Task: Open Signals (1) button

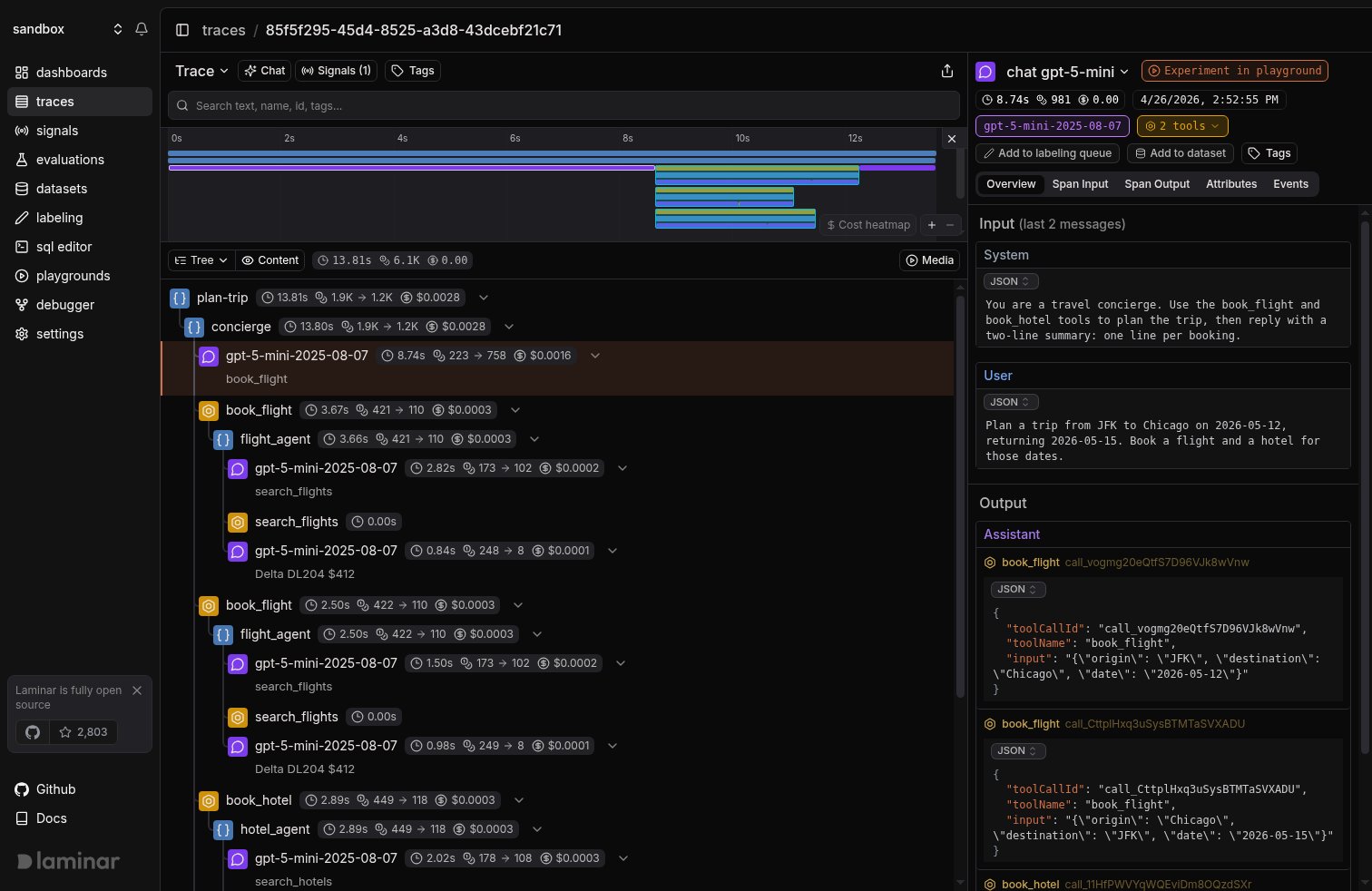Action: pyautogui.click(x=336, y=71)
